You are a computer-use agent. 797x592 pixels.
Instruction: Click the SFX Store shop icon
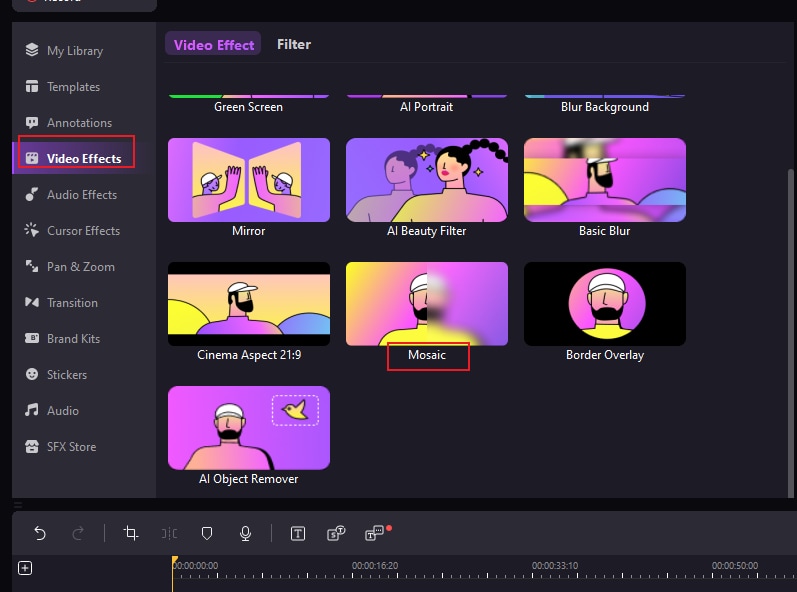coord(32,447)
